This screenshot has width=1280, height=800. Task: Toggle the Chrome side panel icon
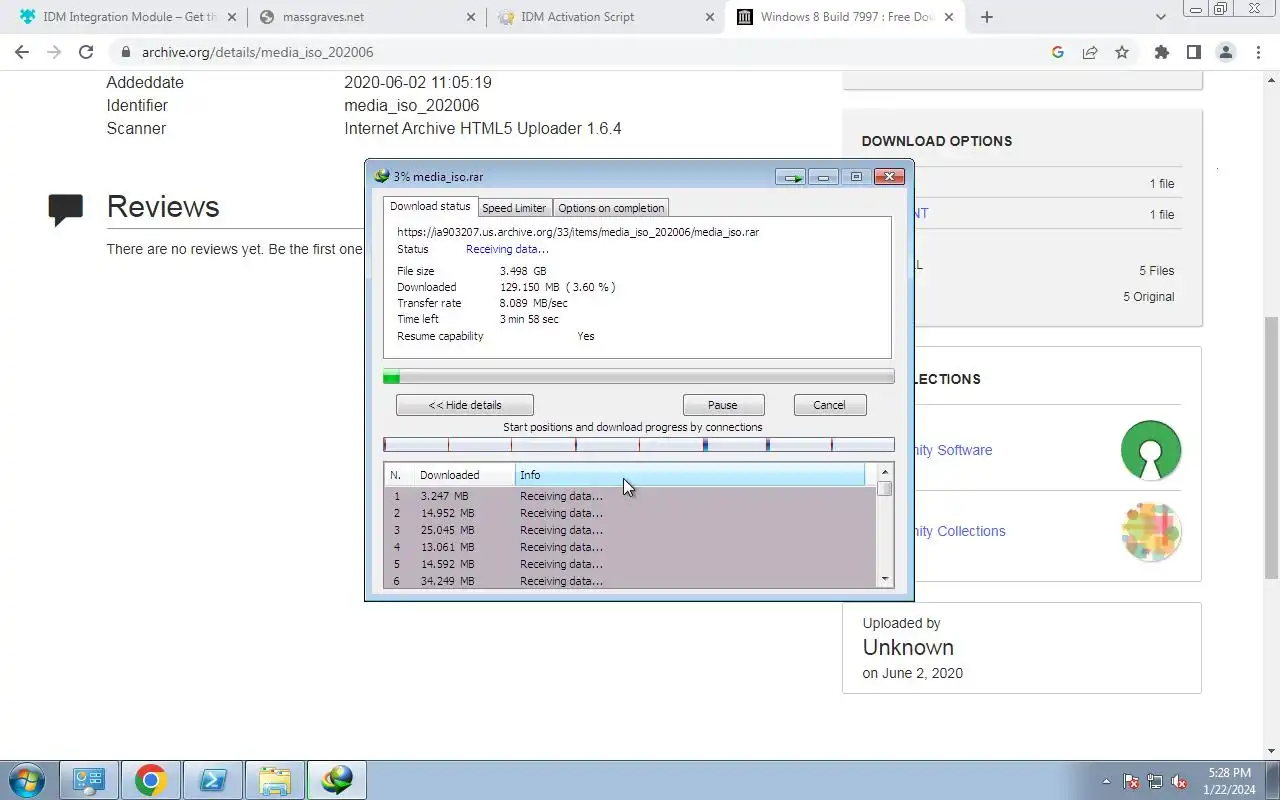coord(1193,52)
